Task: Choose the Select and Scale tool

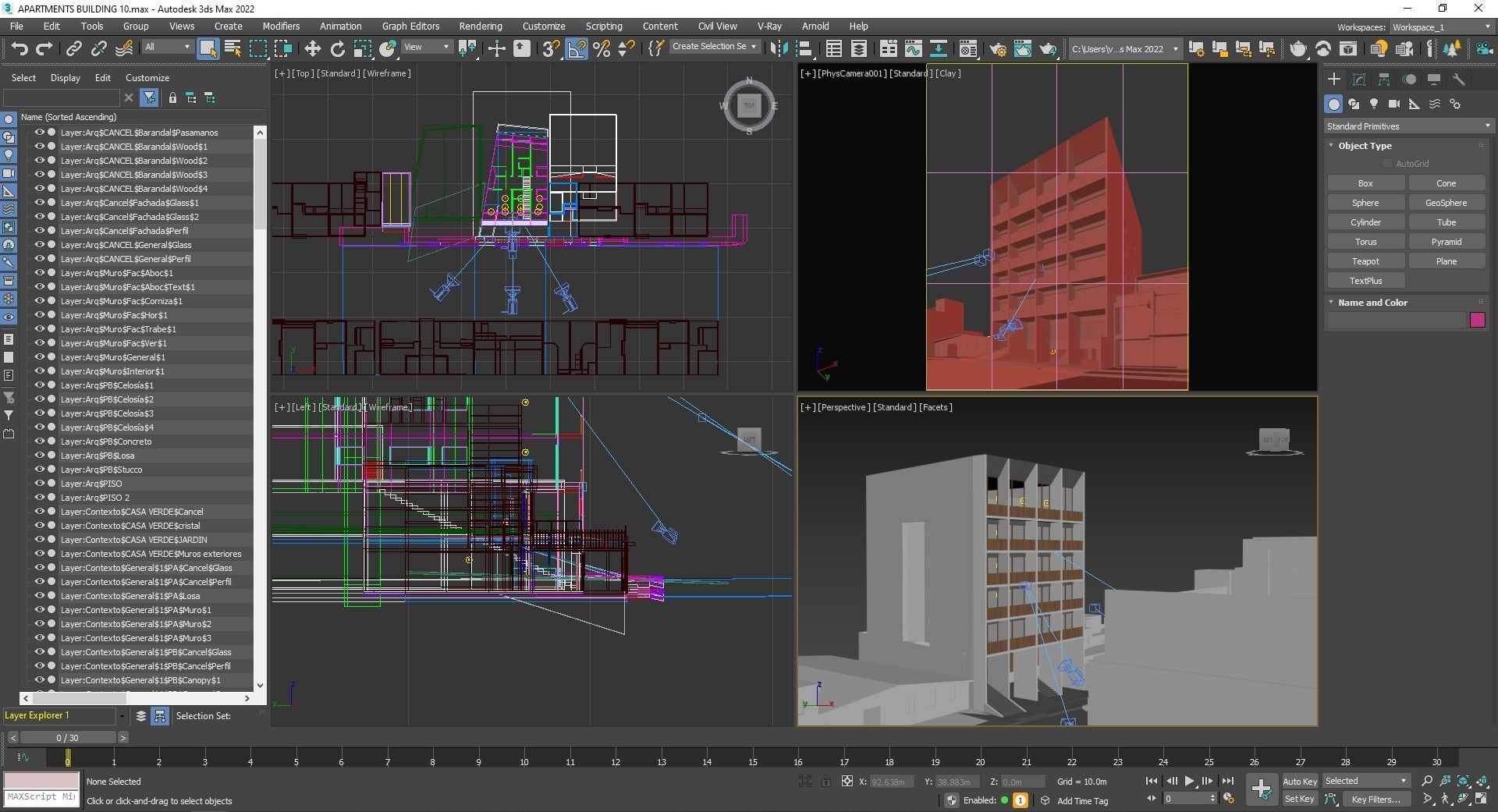Action: pyautogui.click(x=362, y=48)
